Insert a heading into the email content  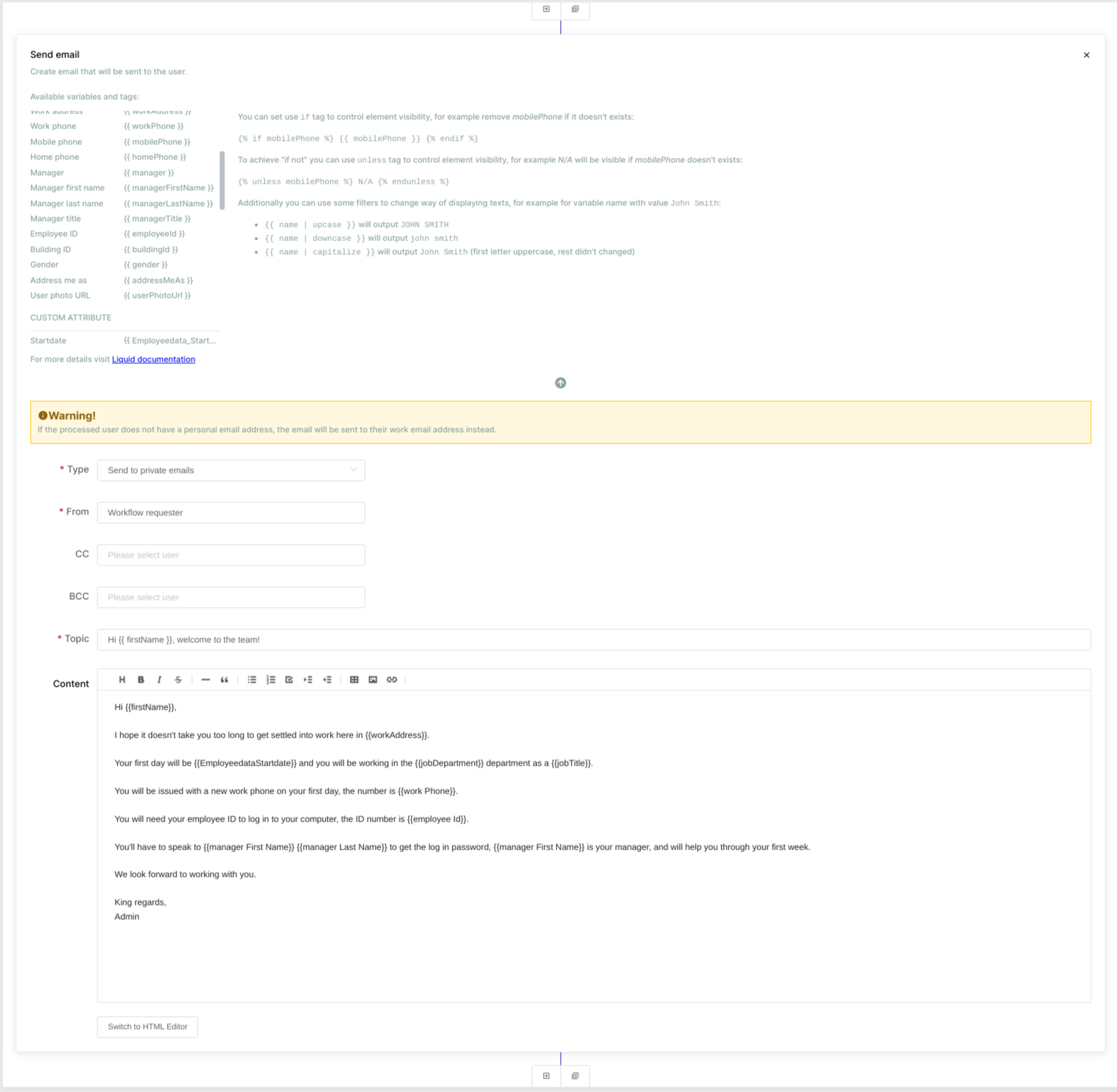click(121, 679)
